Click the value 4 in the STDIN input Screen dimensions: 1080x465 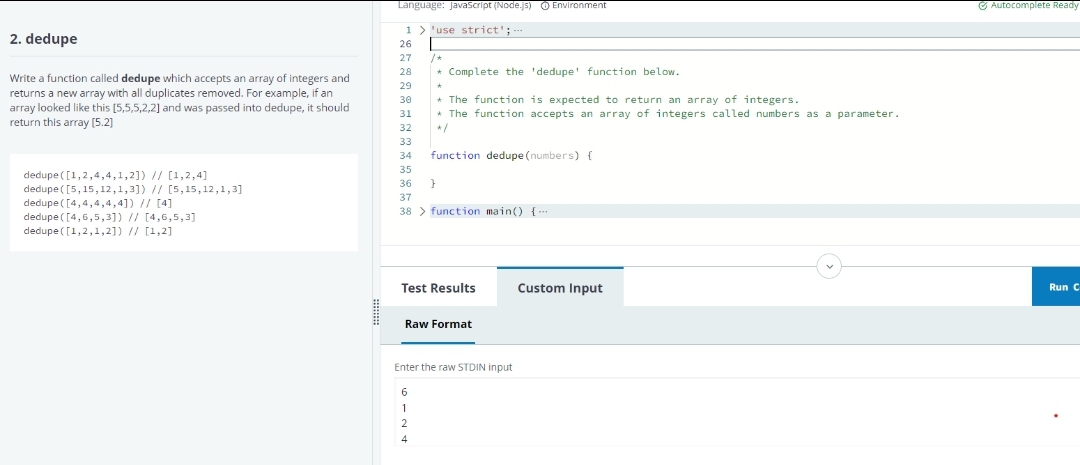pyautogui.click(x=404, y=439)
